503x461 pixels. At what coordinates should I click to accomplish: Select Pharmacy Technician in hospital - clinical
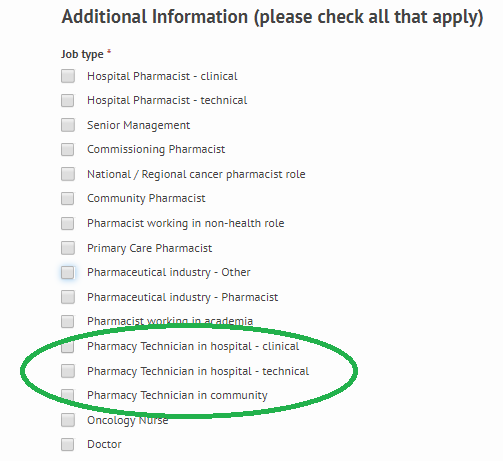[68, 346]
